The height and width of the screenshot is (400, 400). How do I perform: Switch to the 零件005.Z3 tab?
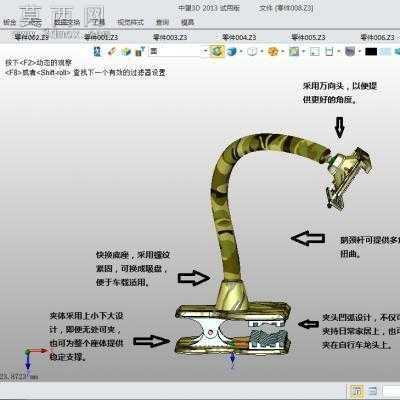click(x=308, y=37)
